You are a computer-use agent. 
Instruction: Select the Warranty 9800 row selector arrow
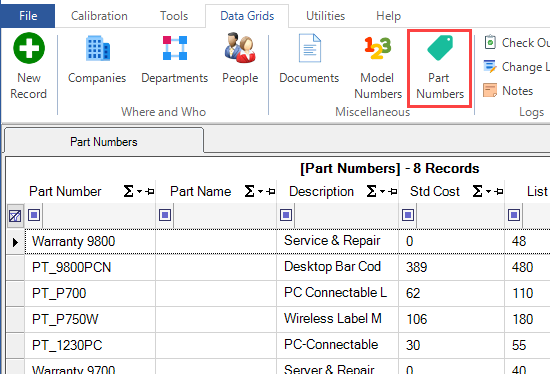coord(15,242)
